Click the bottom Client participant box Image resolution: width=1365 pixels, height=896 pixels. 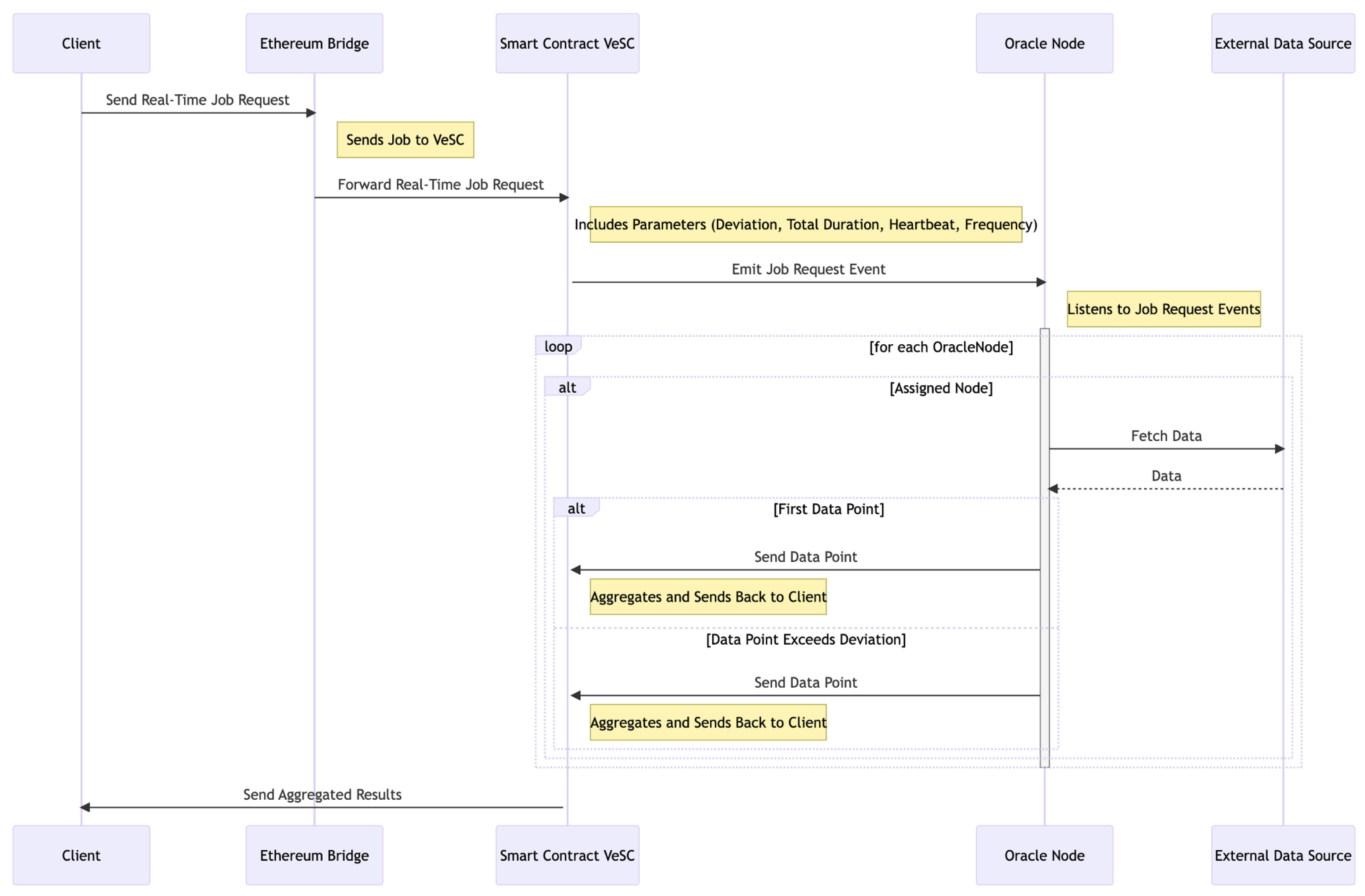(81, 856)
